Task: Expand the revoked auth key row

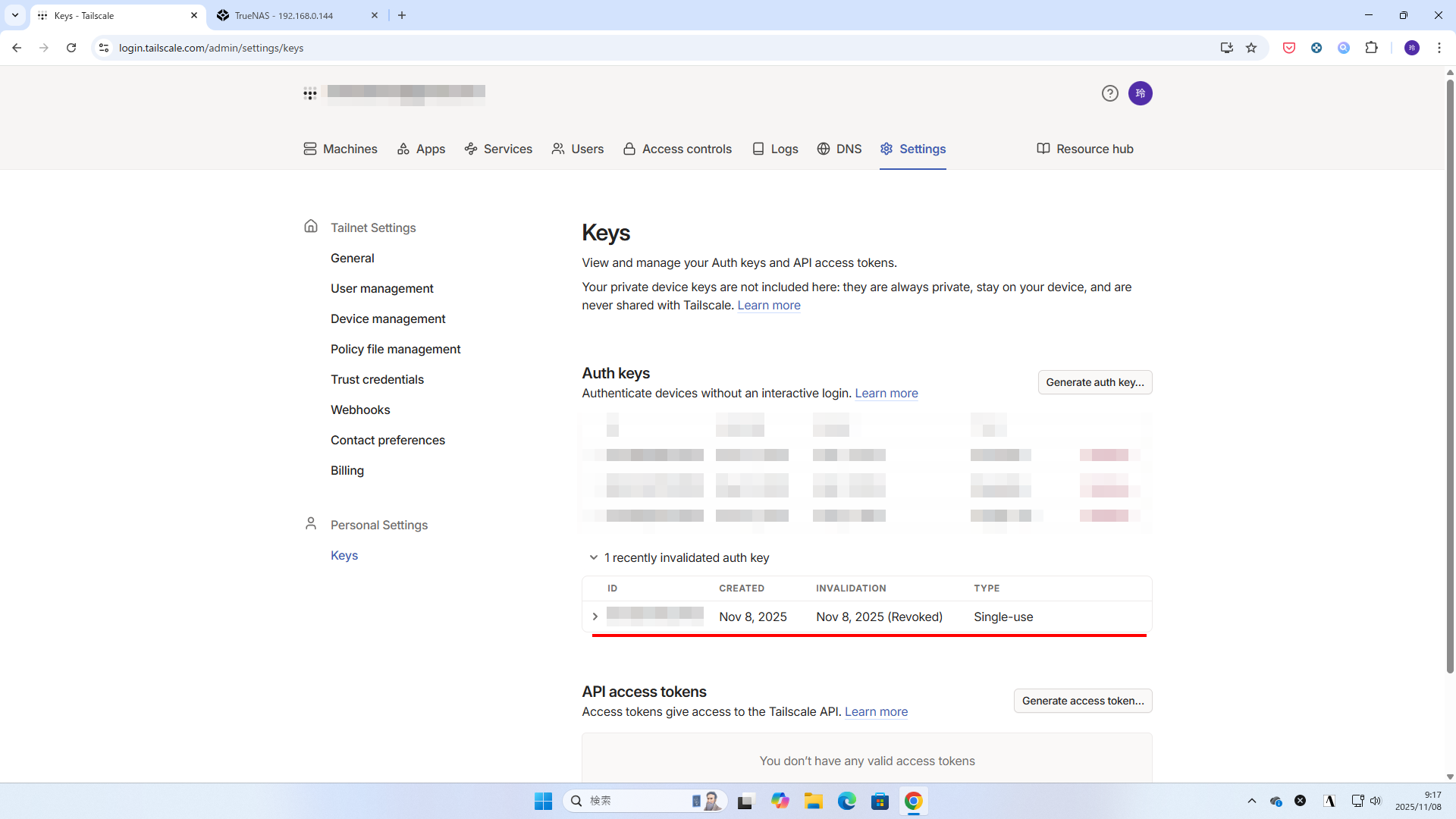Action: [x=595, y=617]
